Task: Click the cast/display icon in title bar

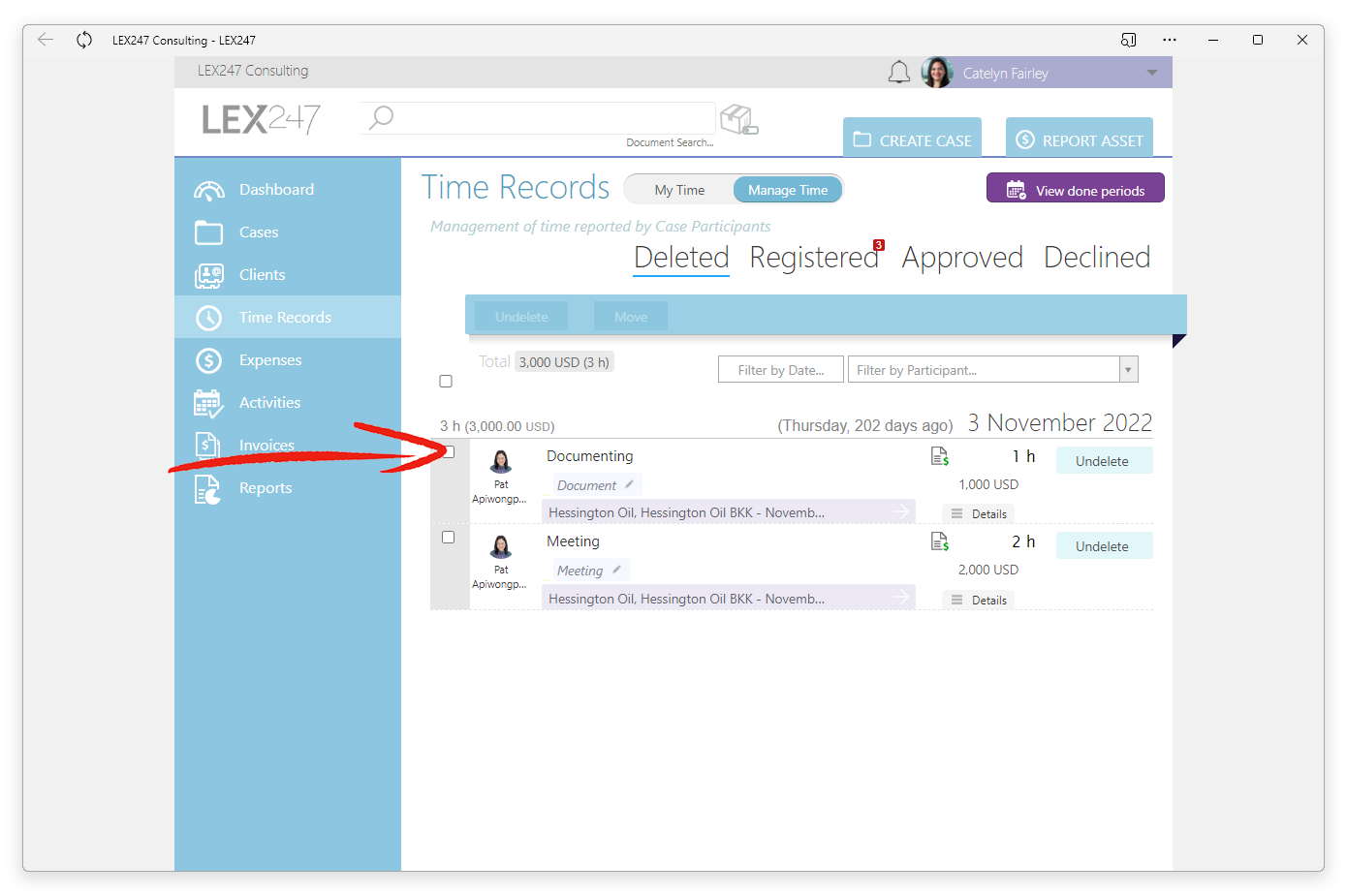Action: pyautogui.click(x=1128, y=40)
